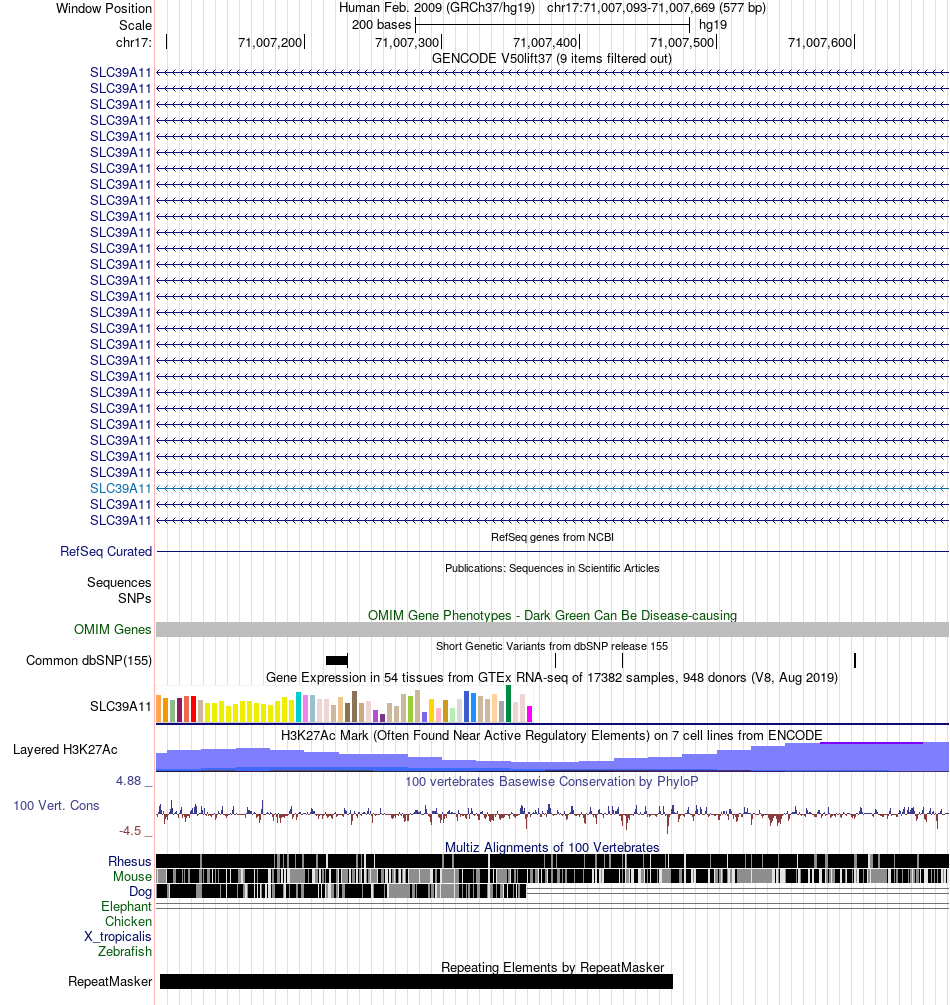Click the 'Dog' alignment label
The width and height of the screenshot is (950, 1005).
pos(140,892)
